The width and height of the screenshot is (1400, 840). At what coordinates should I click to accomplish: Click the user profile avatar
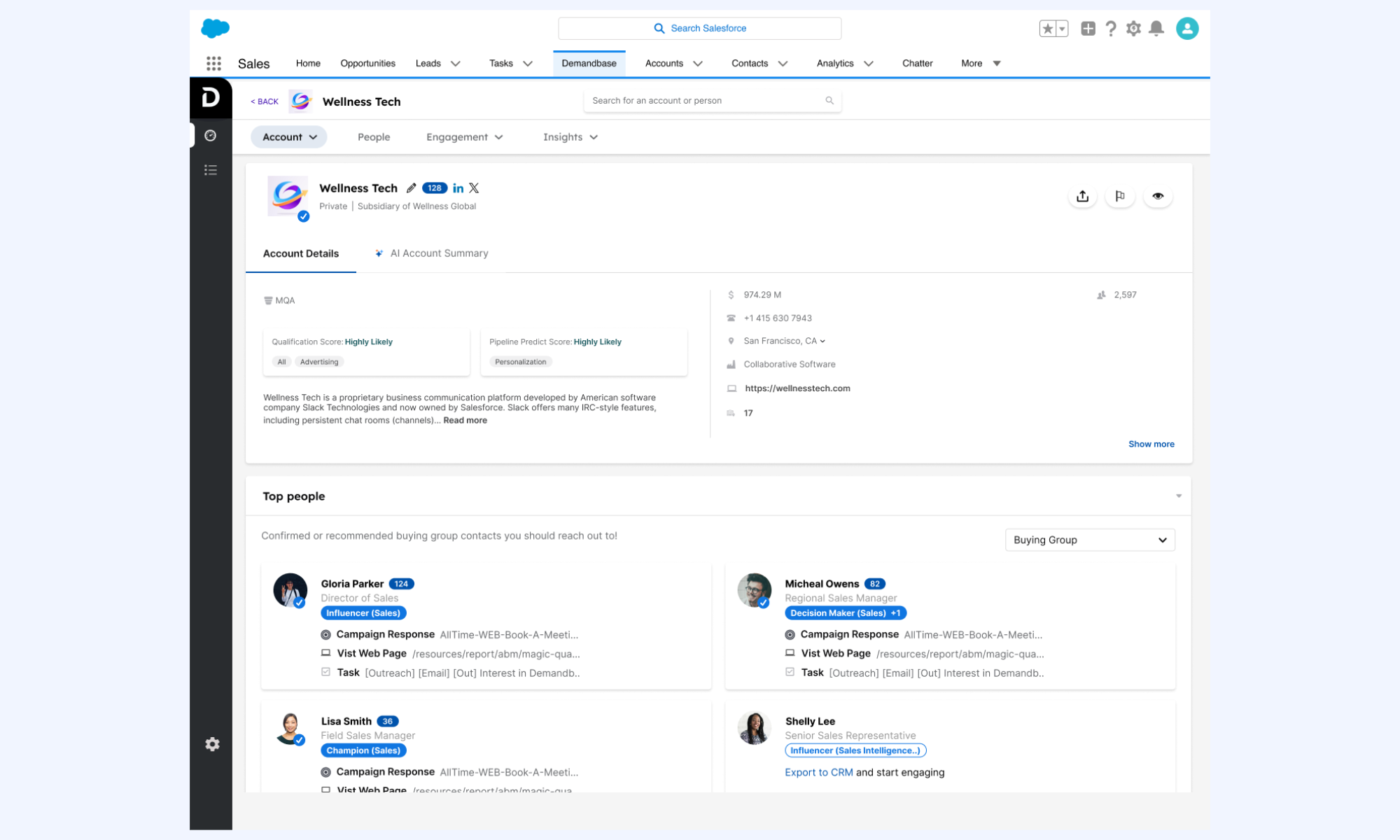point(1187,28)
